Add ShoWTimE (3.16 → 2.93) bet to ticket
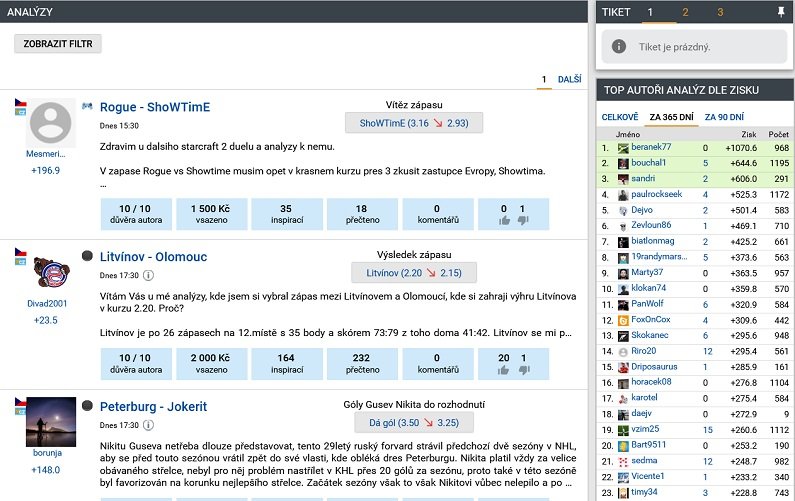Screen dimensions: 795x501 [x=414, y=123]
